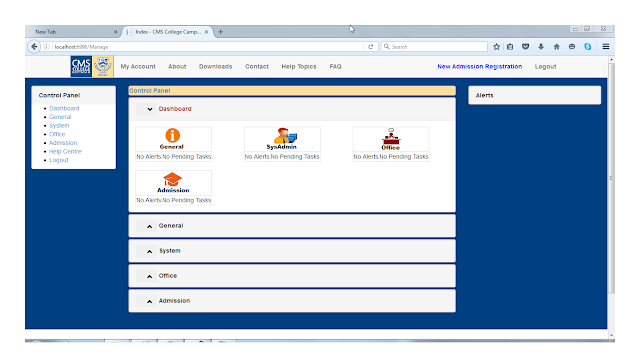Click the orange Control Panel title bar
Screen dimensions: 640x364
point(292,91)
